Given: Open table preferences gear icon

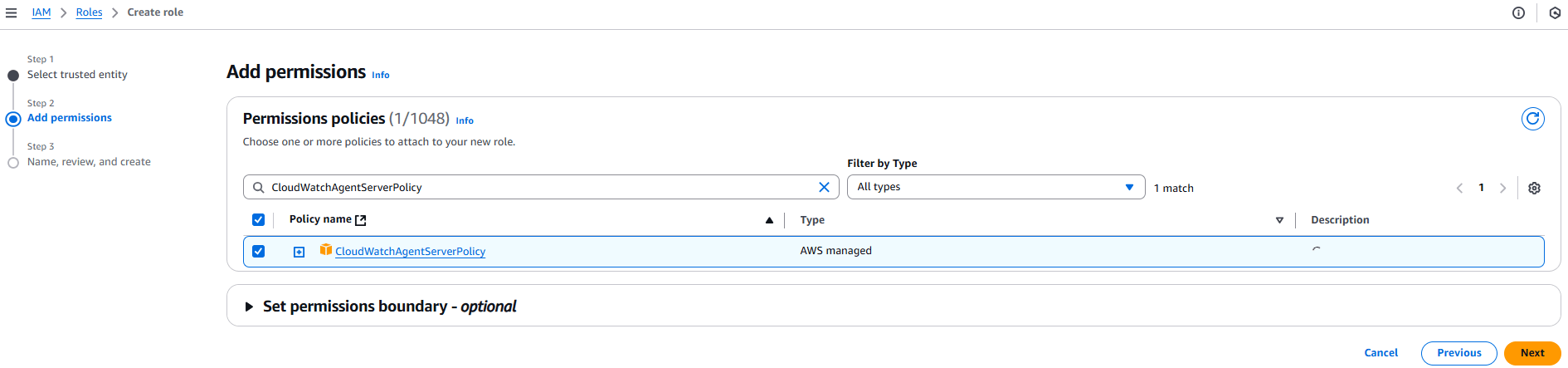Looking at the screenshot, I should coord(1534,188).
